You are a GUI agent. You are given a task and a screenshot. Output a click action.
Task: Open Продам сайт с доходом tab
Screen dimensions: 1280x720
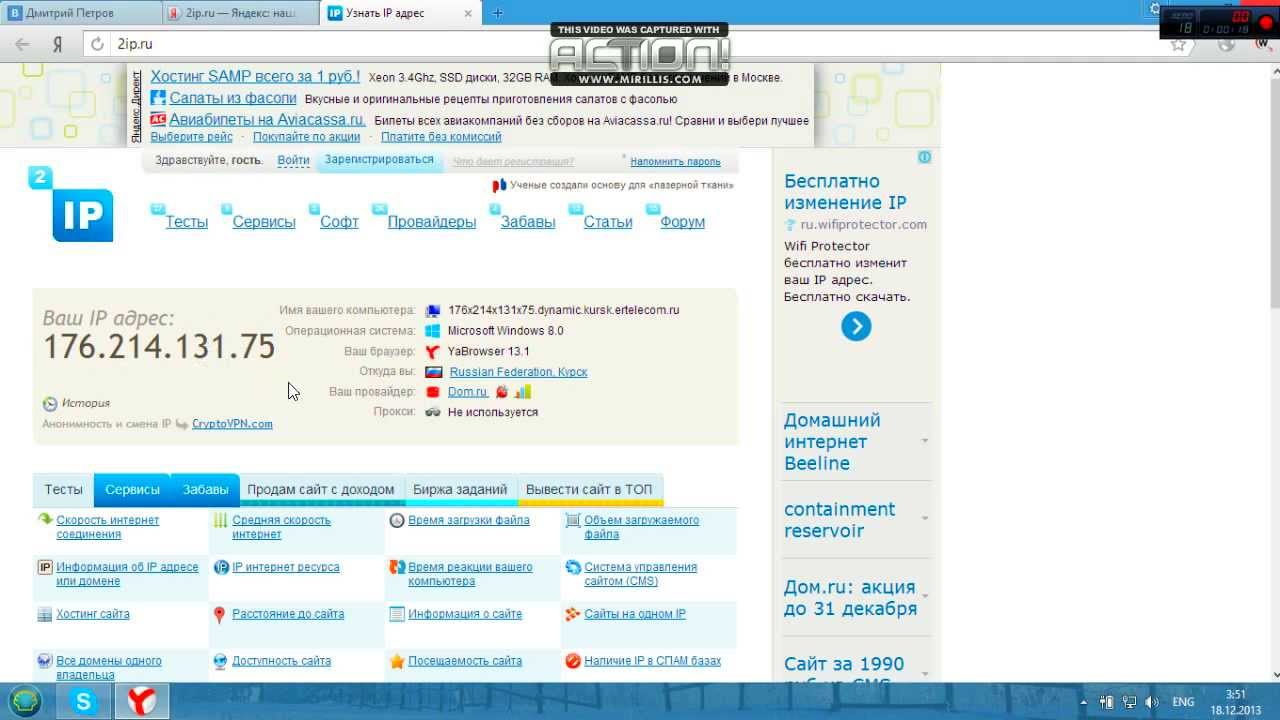[x=321, y=490]
